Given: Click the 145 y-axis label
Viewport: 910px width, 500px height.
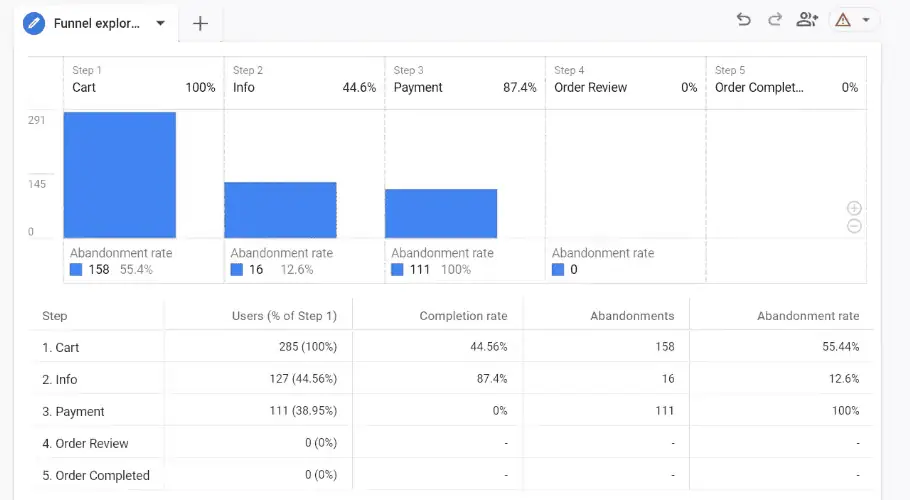Looking at the screenshot, I should click(37, 184).
